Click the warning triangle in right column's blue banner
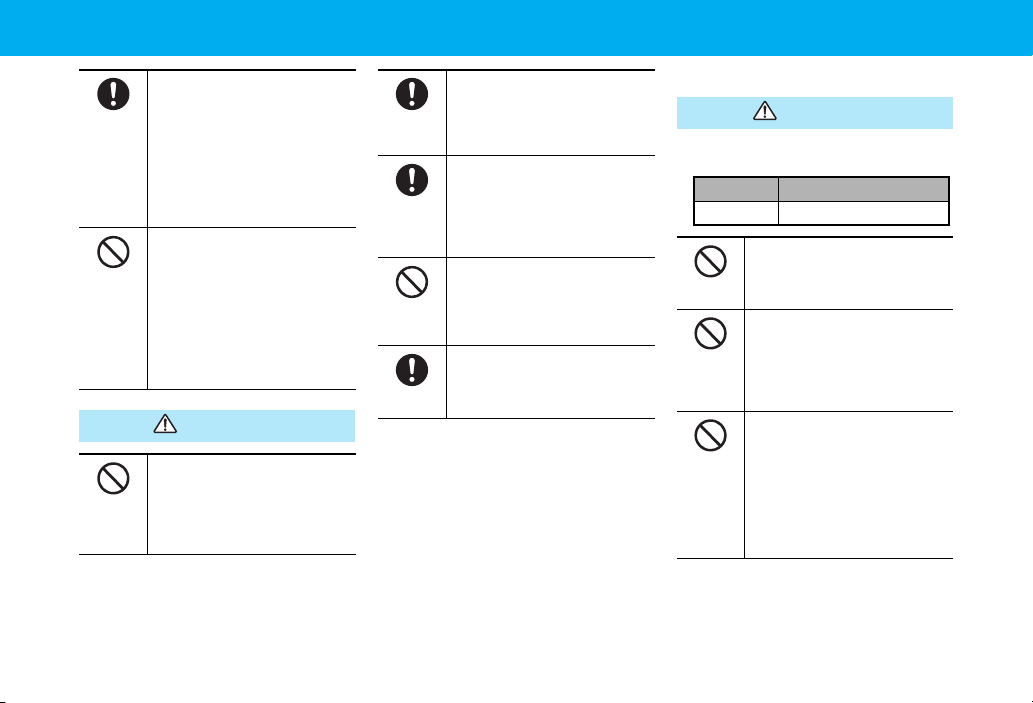Screen dimensions: 1033x703 pyautogui.click(x=765, y=111)
